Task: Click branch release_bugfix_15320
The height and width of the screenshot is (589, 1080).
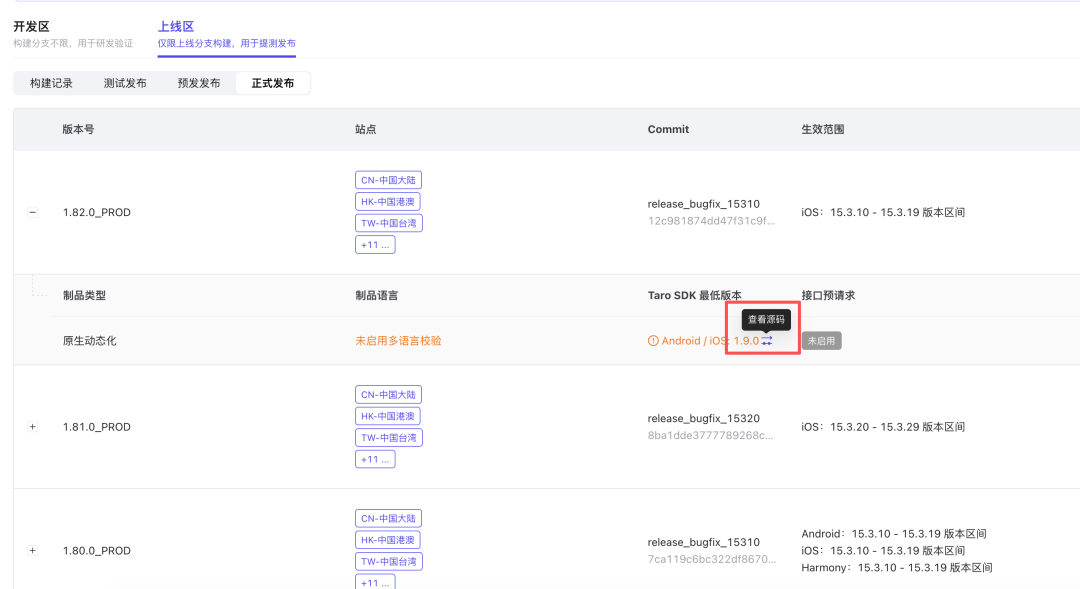Action: click(x=703, y=418)
